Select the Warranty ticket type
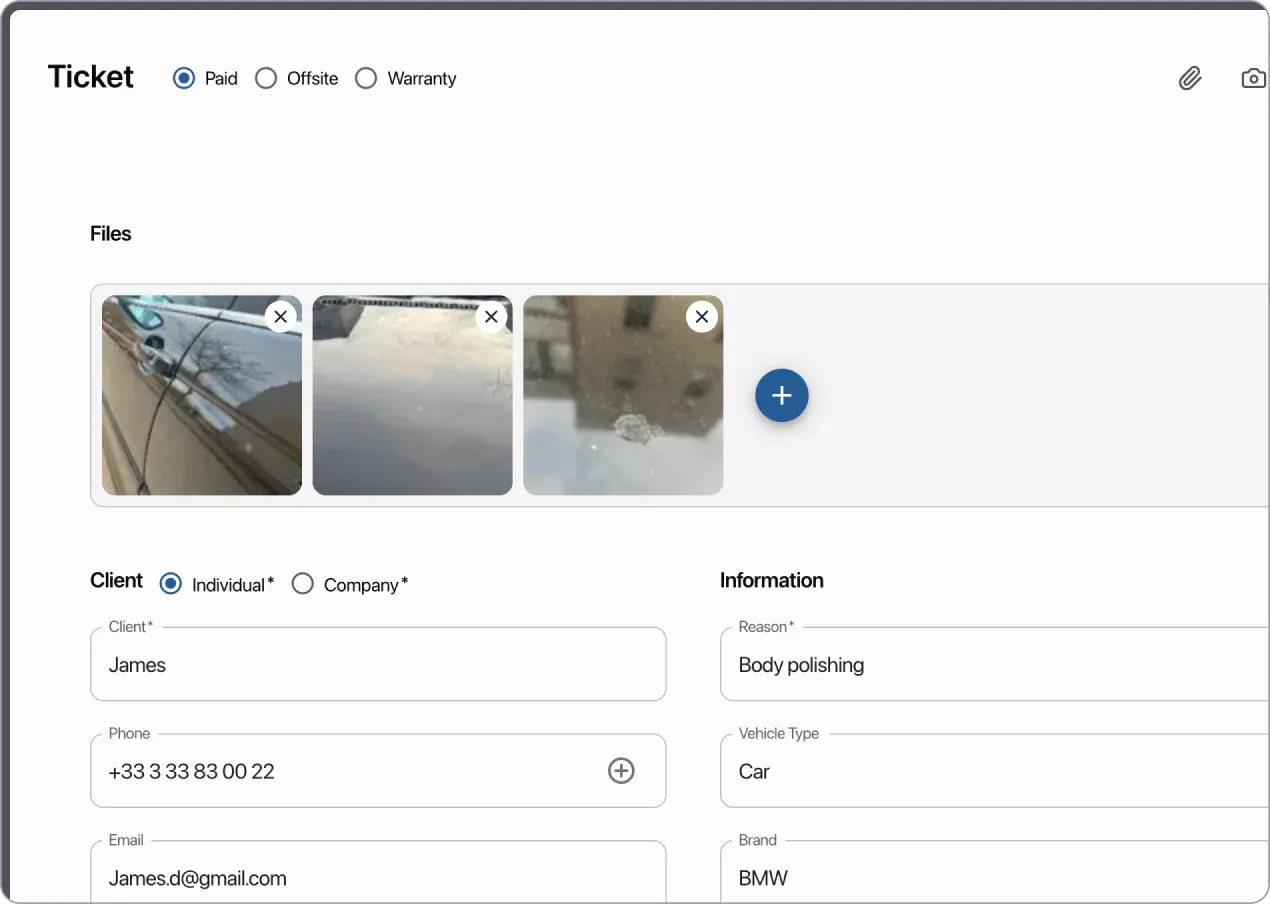This screenshot has width=1270, height=904. tap(366, 77)
